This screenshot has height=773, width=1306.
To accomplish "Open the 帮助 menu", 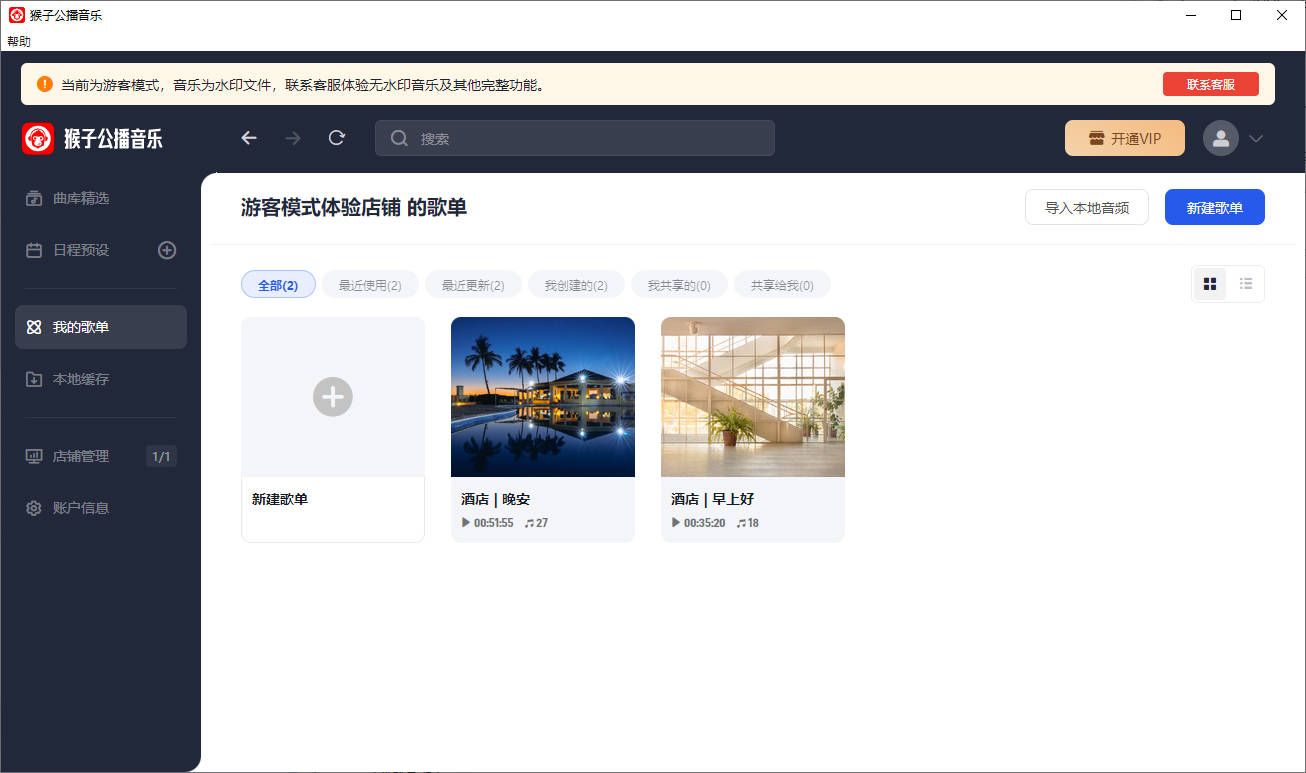I will click(x=19, y=41).
